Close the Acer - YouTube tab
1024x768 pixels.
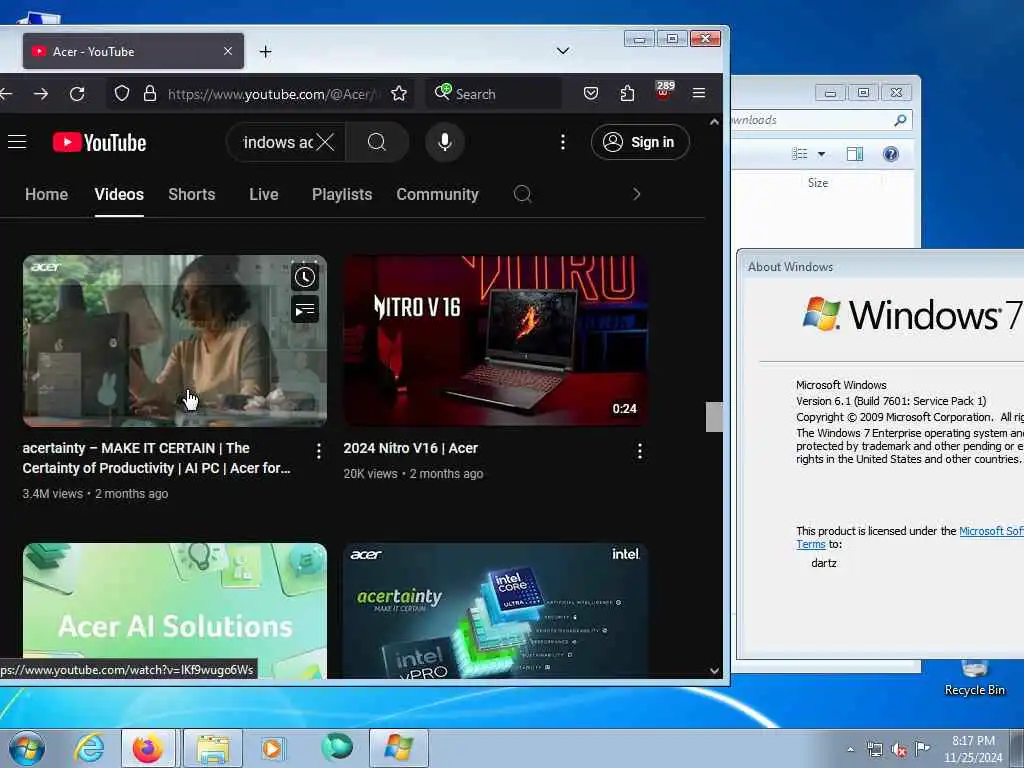click(227, 51)
